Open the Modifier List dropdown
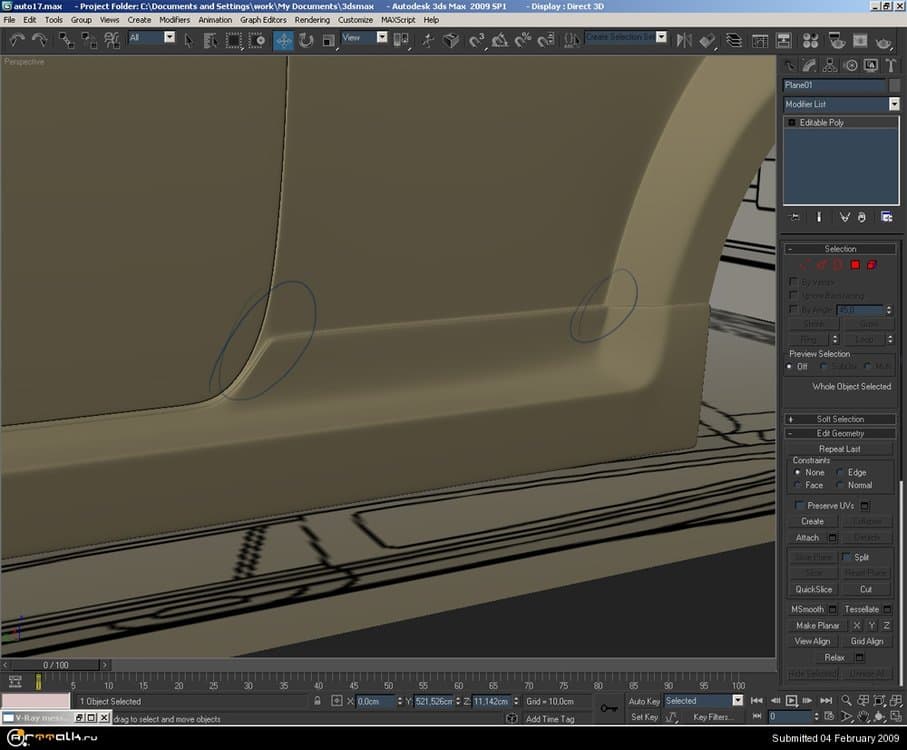 tap(893, 104)
